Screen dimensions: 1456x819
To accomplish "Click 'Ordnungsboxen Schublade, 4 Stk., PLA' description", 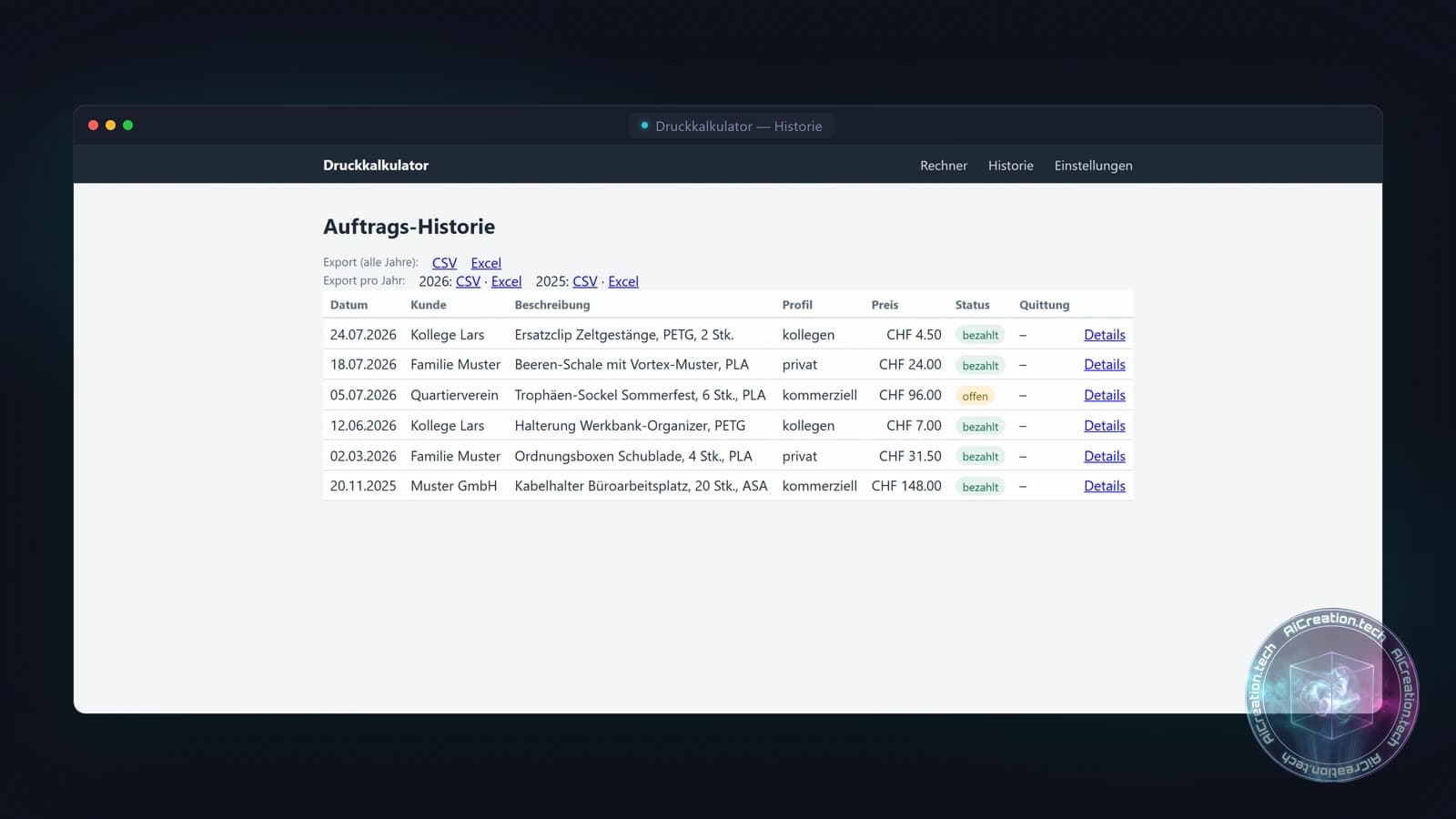I will [633, 456].
